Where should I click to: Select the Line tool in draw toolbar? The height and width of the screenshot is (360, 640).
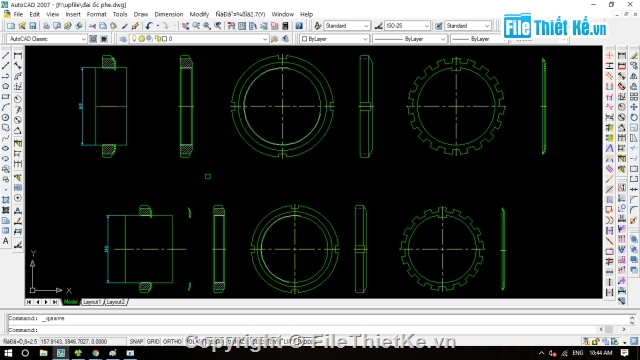[x=5, y=55]
